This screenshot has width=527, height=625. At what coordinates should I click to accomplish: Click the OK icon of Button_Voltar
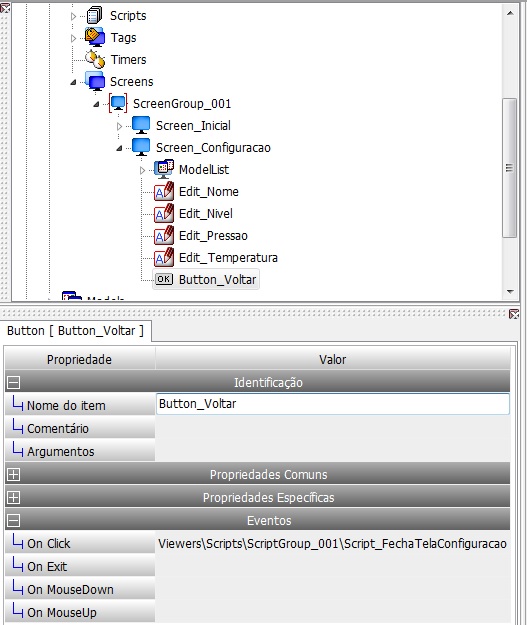[x=164, y=279]
